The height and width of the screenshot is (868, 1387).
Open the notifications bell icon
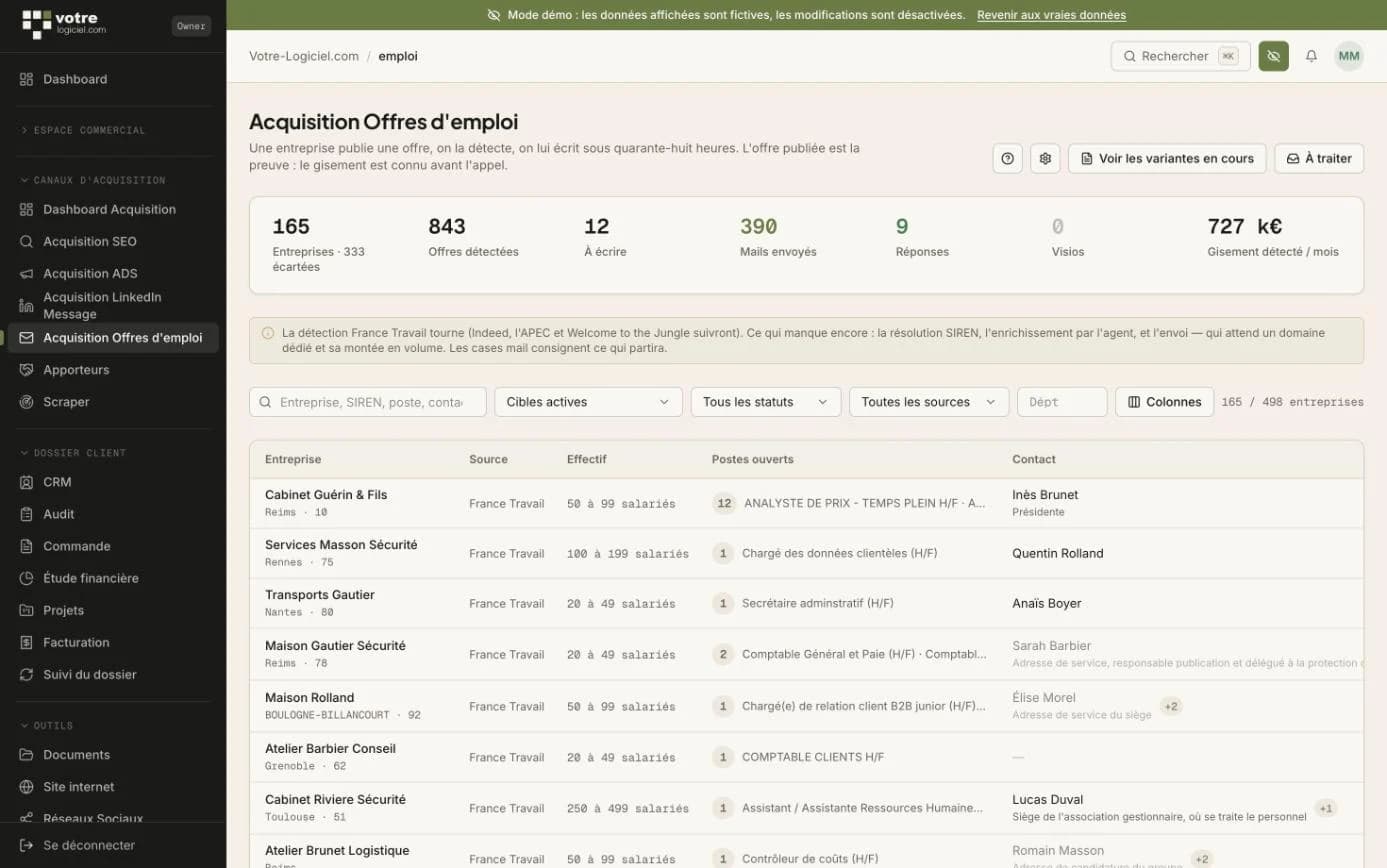click(1312, 56)
